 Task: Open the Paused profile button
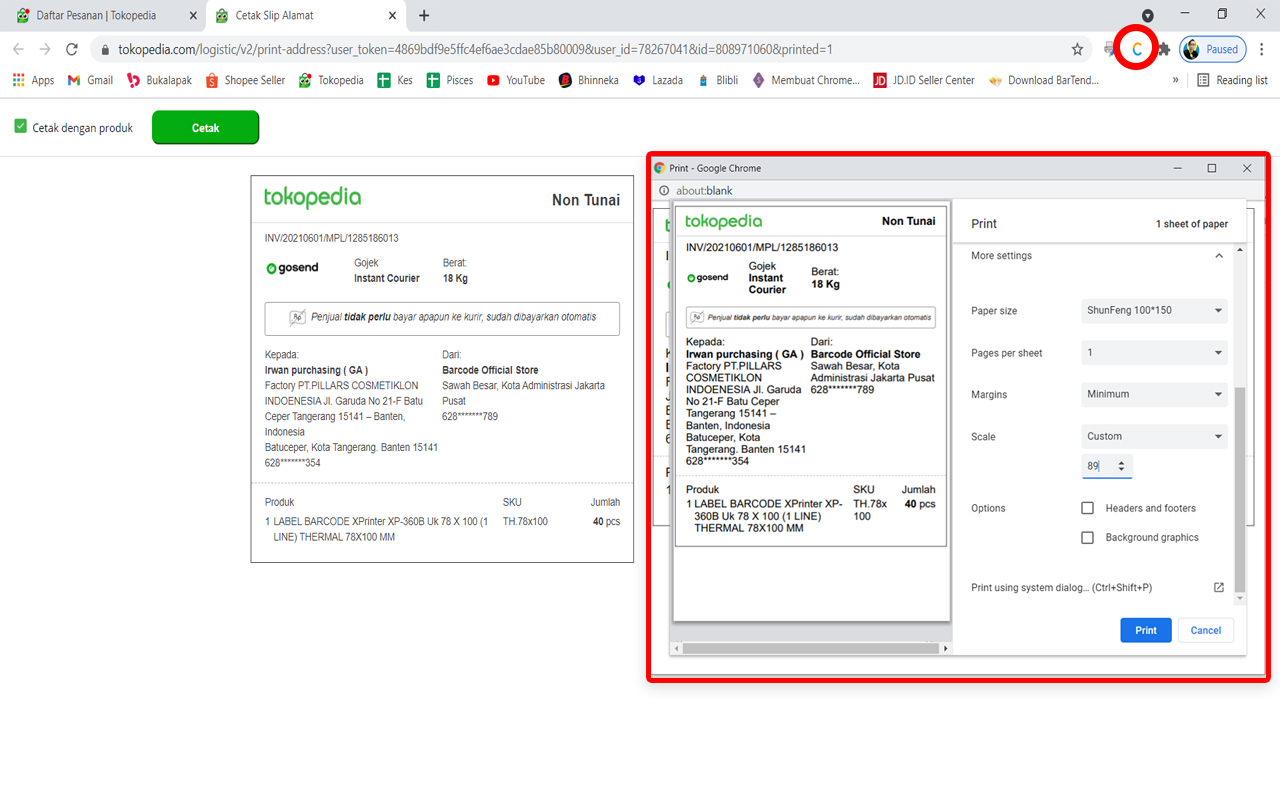[x=1212, y=49]
